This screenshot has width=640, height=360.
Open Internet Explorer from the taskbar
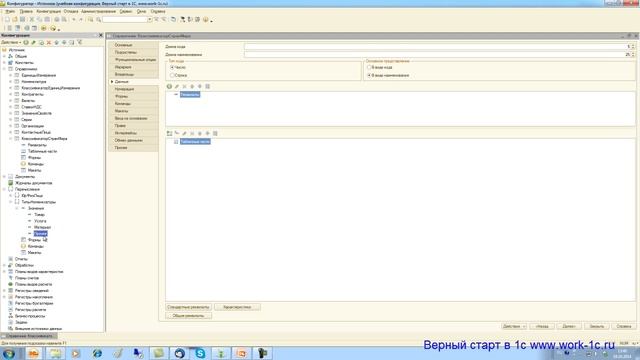(x=97, y=353)
